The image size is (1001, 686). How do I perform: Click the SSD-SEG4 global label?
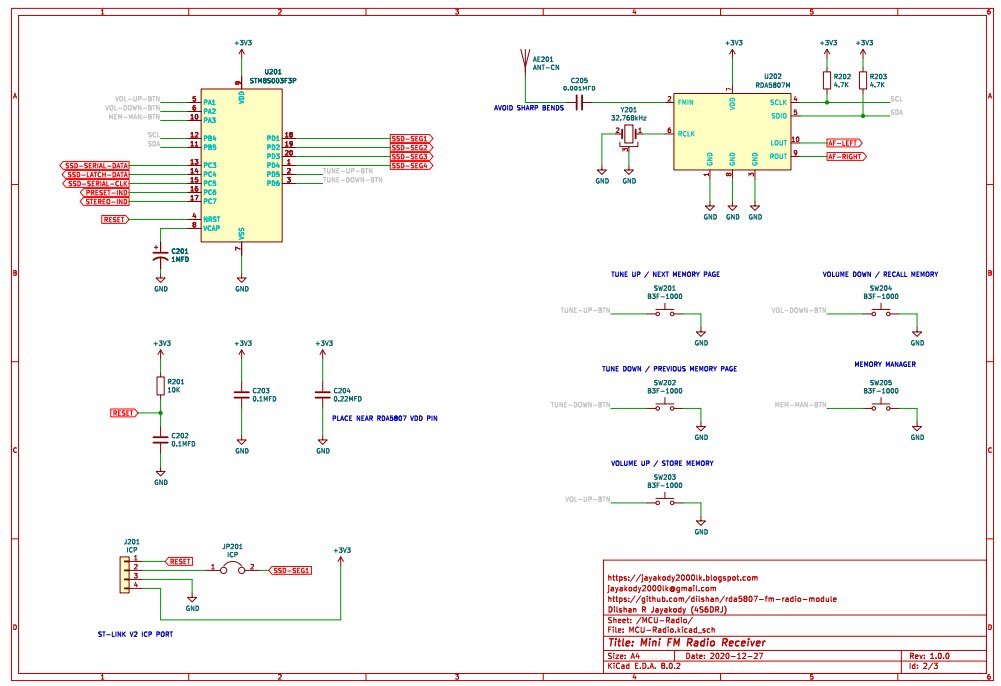pyautogui.click(x=410, y=165)
